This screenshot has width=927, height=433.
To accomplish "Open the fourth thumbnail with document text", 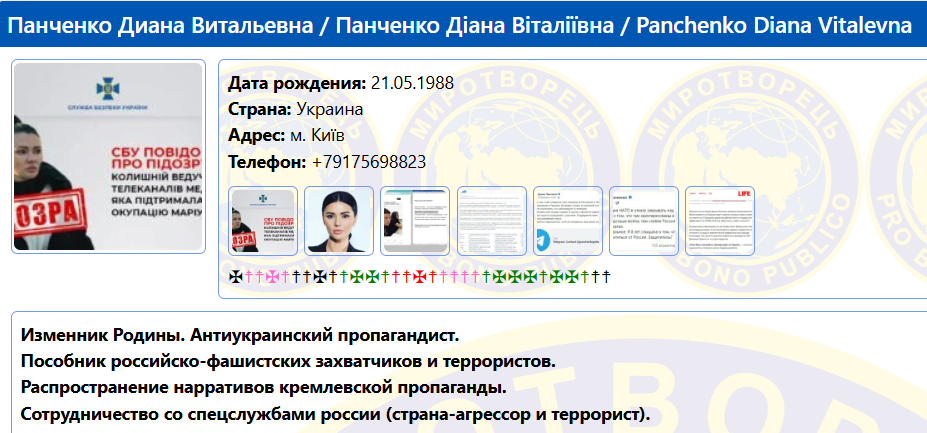I will click(x=491, y=220).
